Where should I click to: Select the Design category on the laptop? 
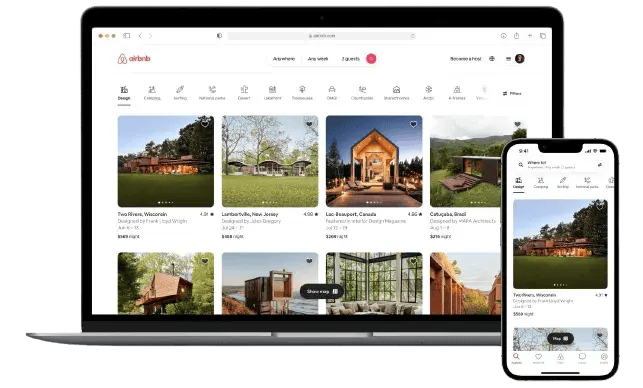pos(124,93)
